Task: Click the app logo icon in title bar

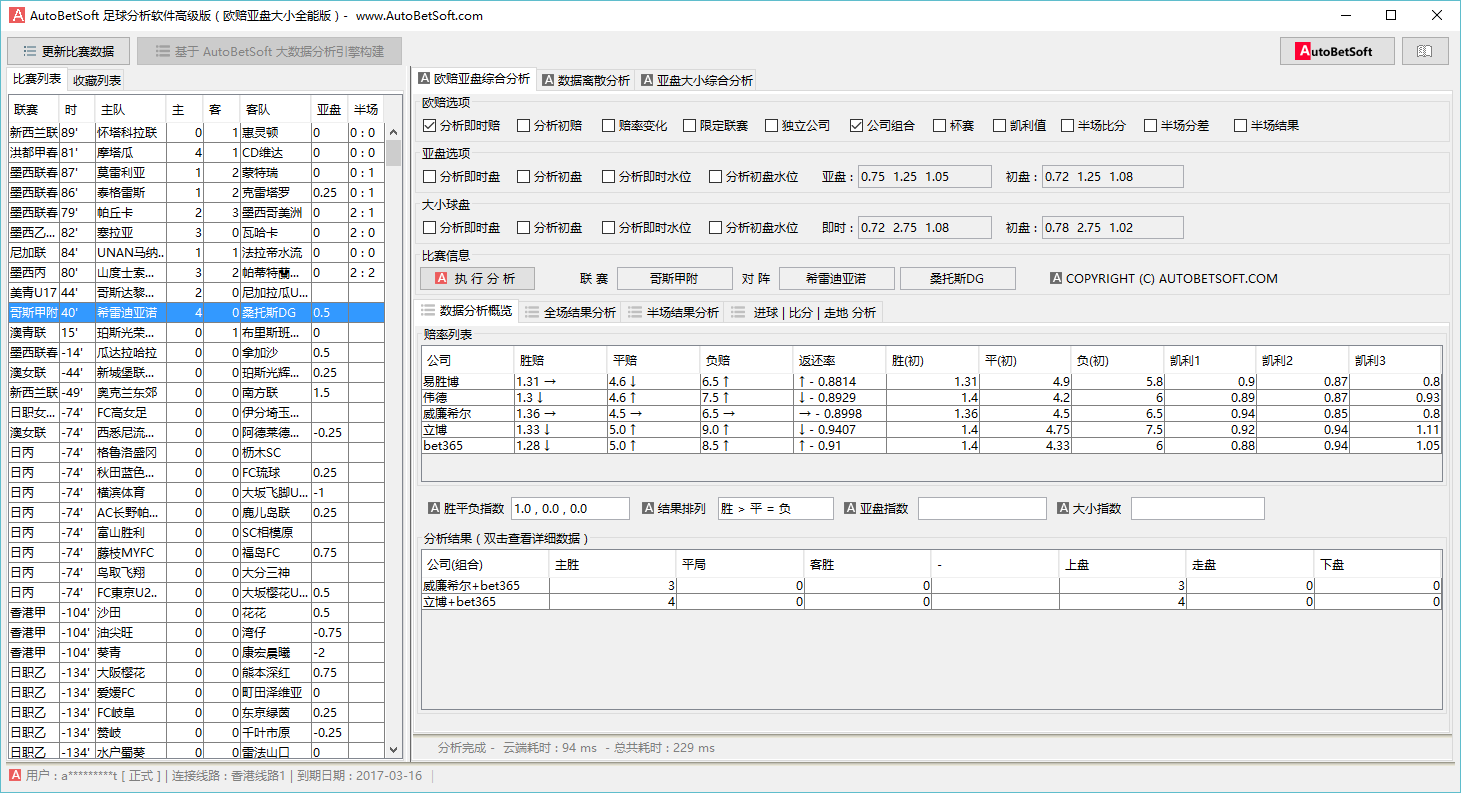Action: [16, 15]
